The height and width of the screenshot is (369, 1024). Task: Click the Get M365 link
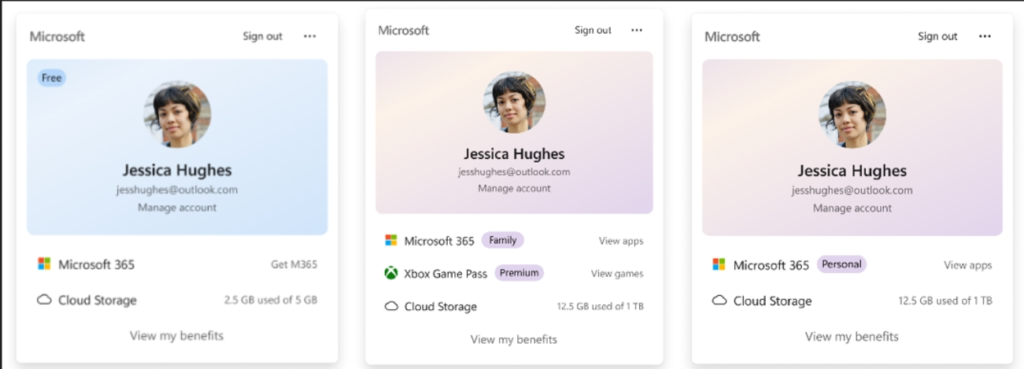[294, 265]
